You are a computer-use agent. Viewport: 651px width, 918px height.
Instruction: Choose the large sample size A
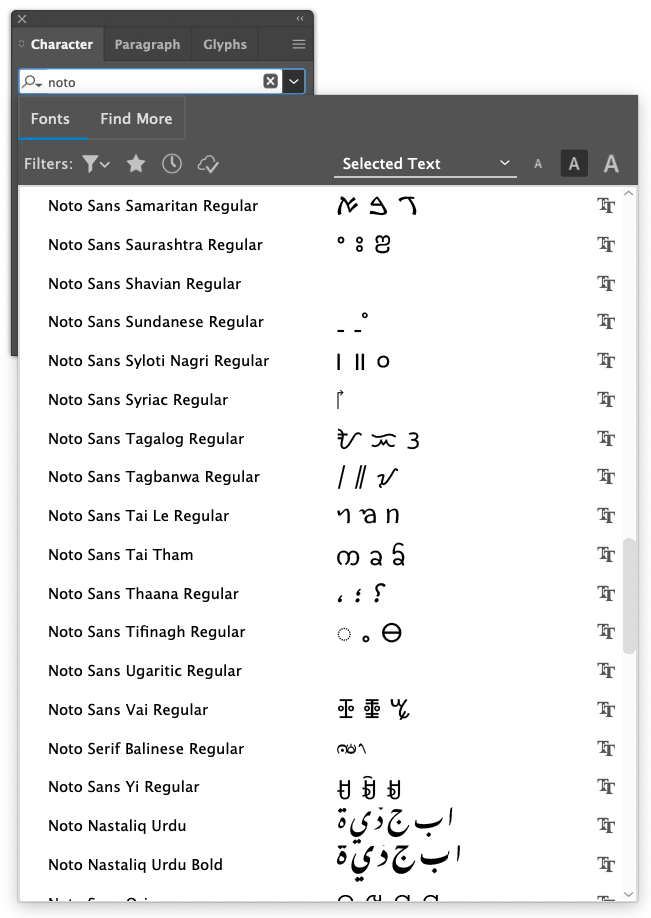tap(611, 164)
